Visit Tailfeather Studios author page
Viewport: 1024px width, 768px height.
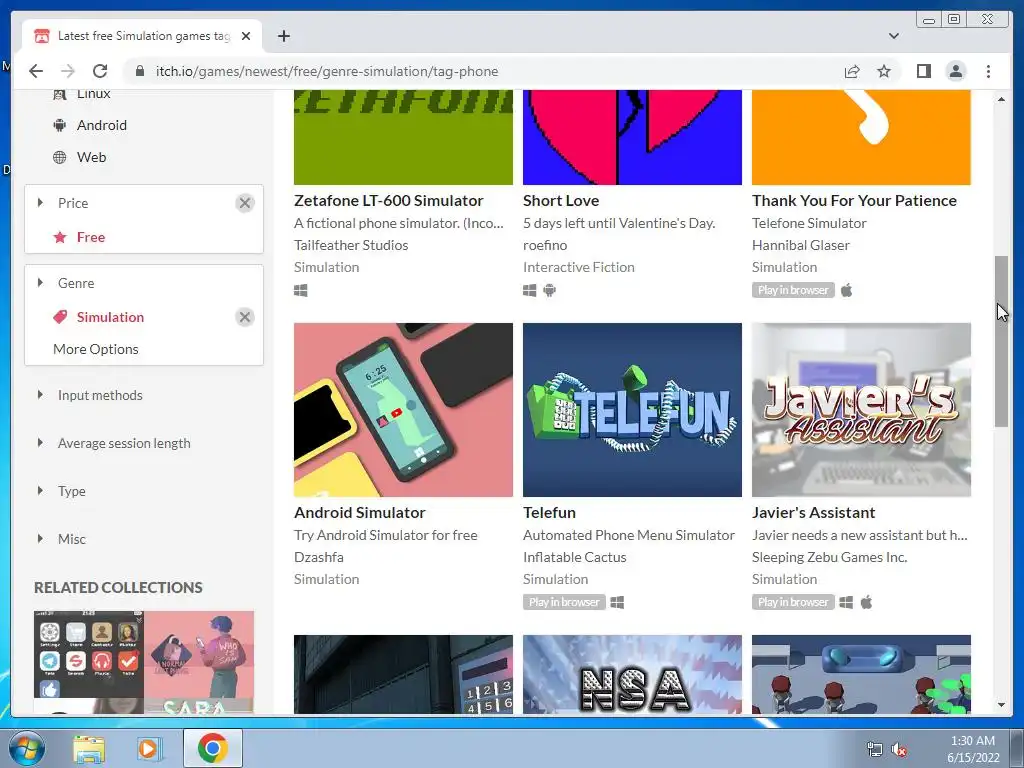click(x=351, y=246)
